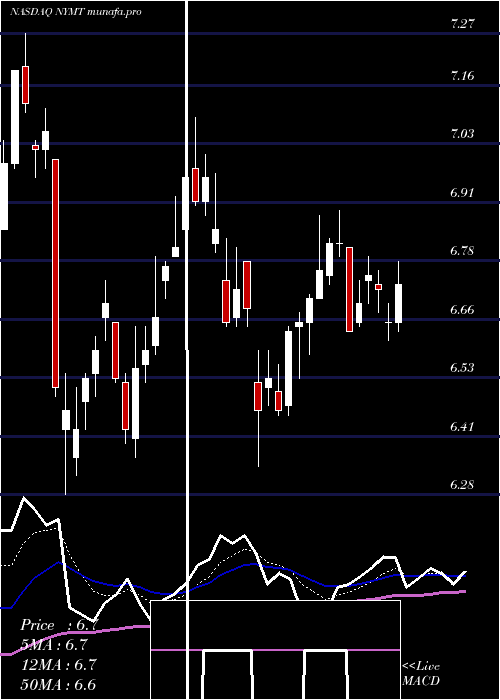Image resolution: width=500 pixels, height=700 pixels.
Task: Click the MACD histogram box at bottom
Action: point(275,650)
